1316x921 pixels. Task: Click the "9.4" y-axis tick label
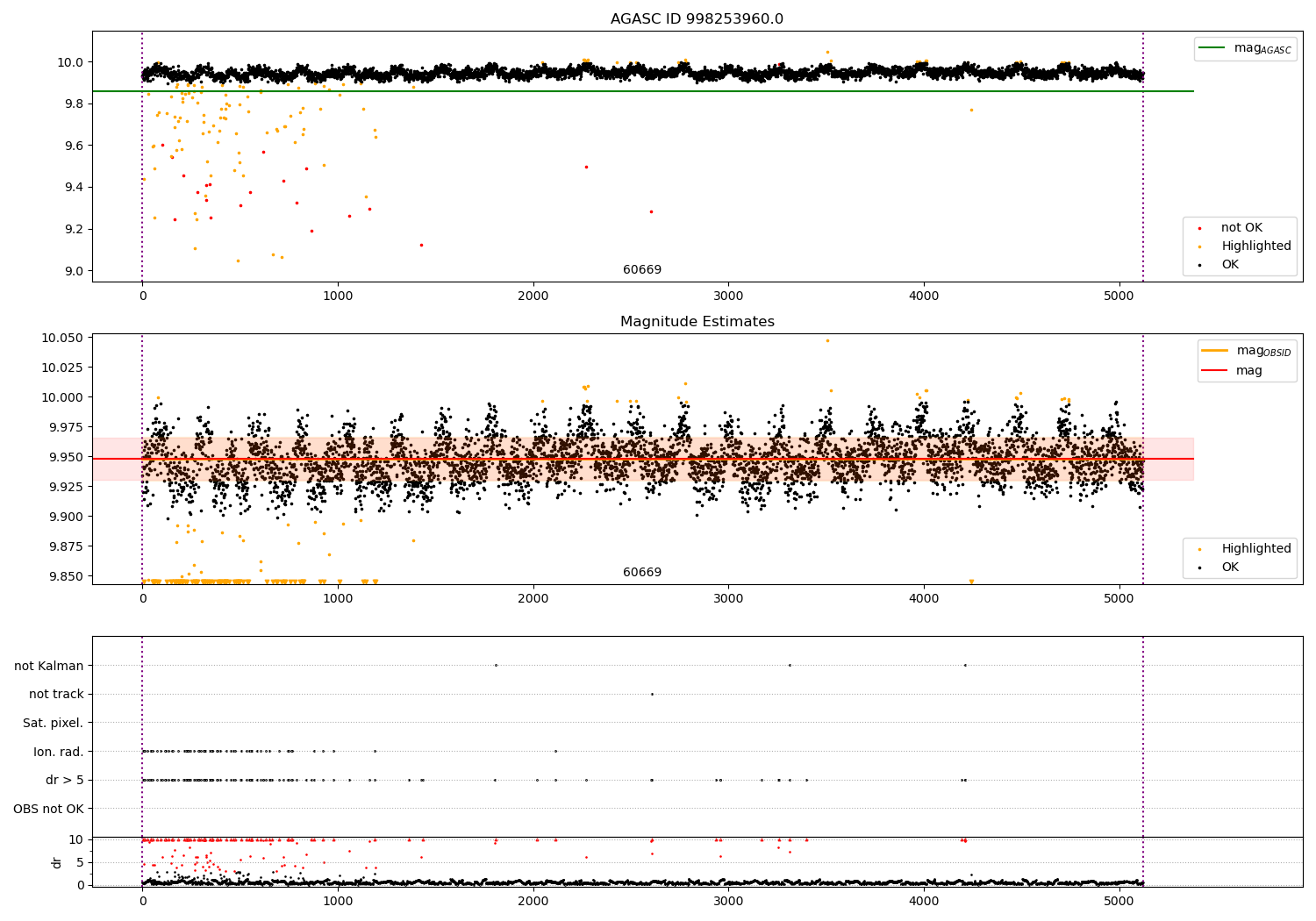tap(74, 188)
